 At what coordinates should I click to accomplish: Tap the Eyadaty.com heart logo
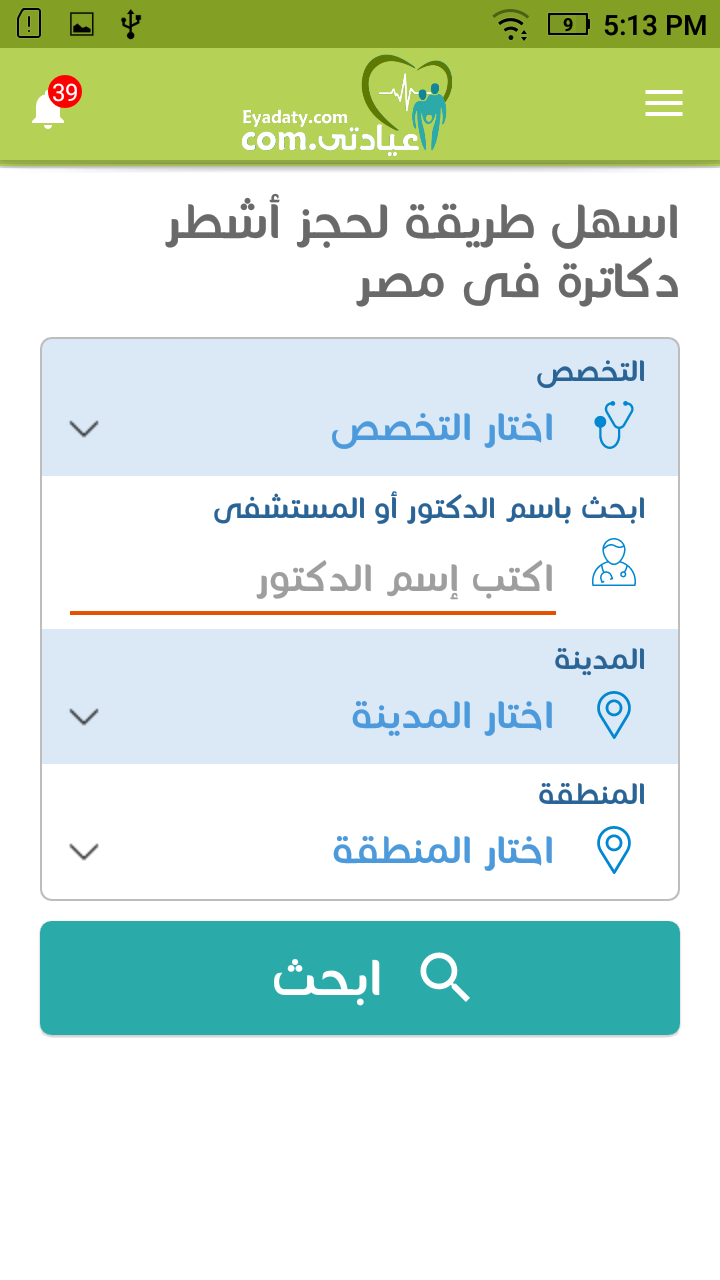[x=348, y=104]
